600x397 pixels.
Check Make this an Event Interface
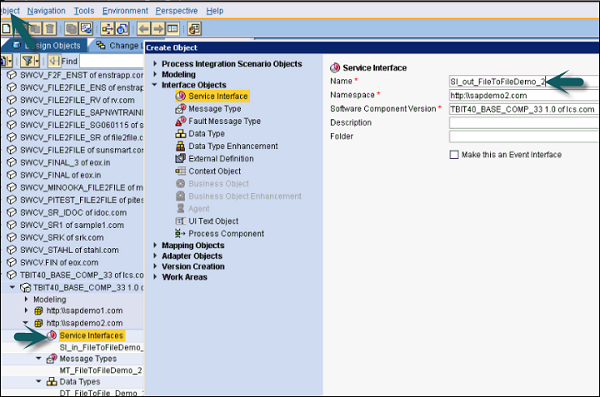[454, 155]
